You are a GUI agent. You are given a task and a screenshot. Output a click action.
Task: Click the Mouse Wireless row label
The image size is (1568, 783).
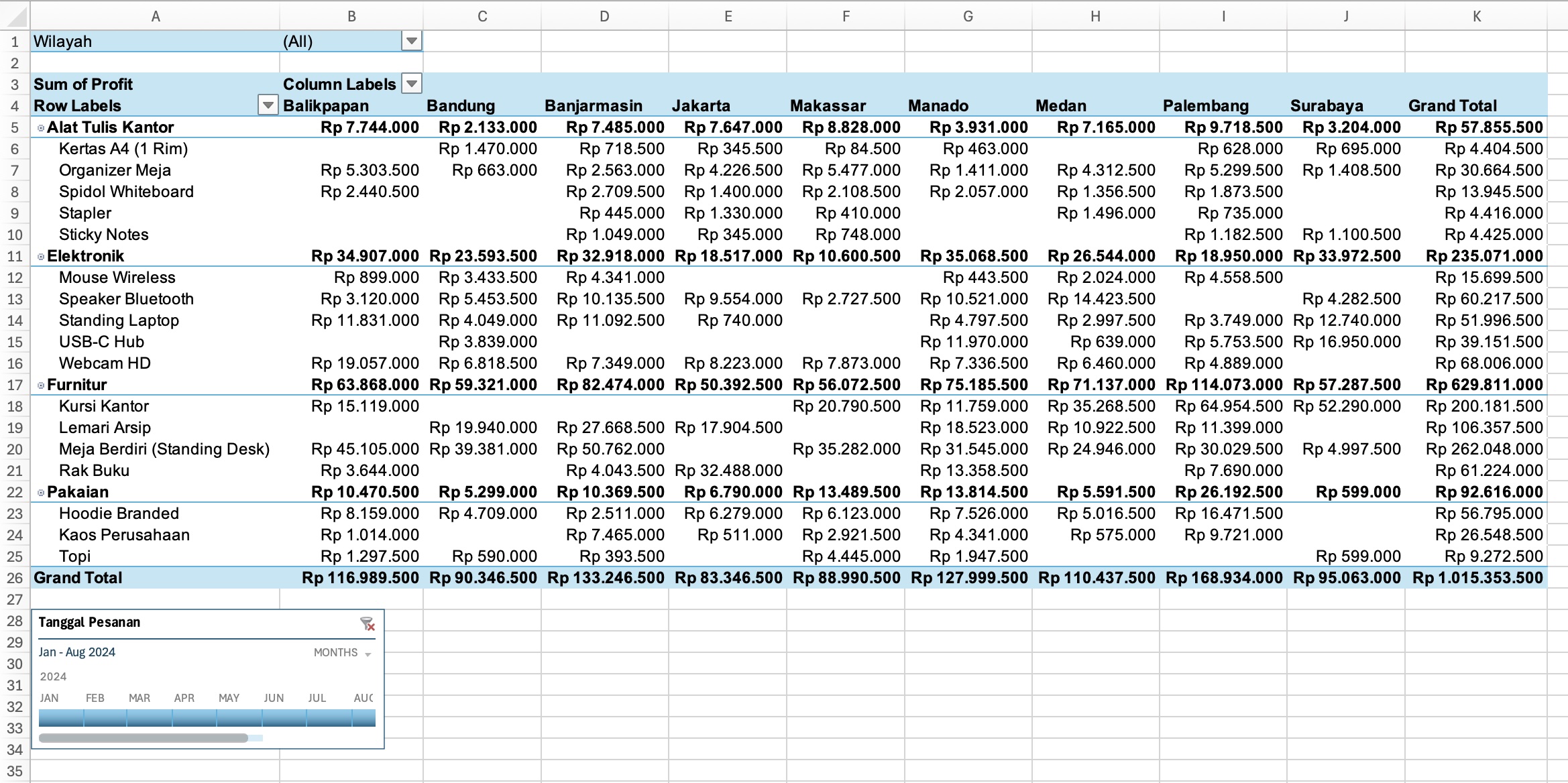117,278
